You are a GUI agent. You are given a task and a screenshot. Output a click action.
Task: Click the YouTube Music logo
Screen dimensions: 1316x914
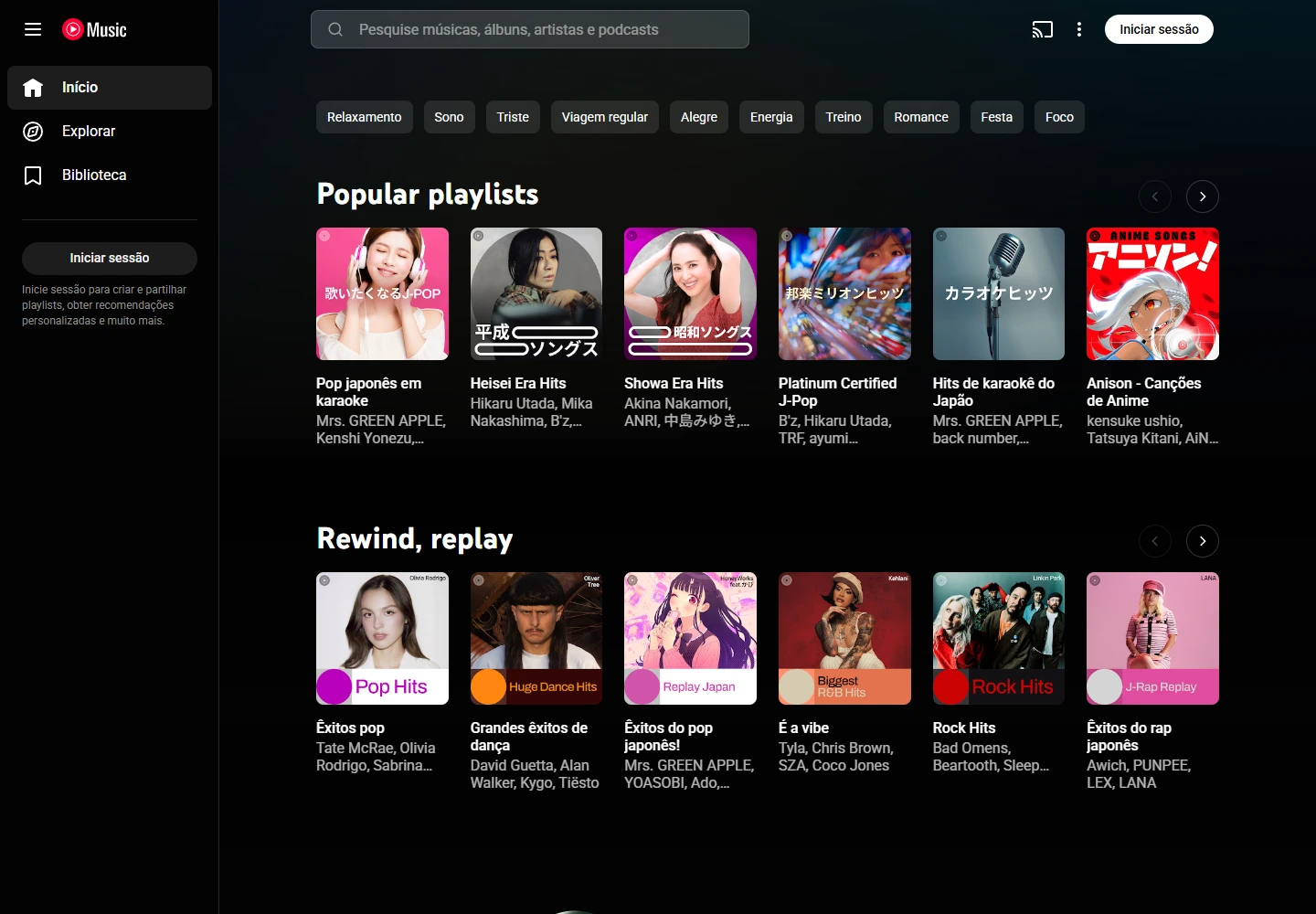[94, 29]
